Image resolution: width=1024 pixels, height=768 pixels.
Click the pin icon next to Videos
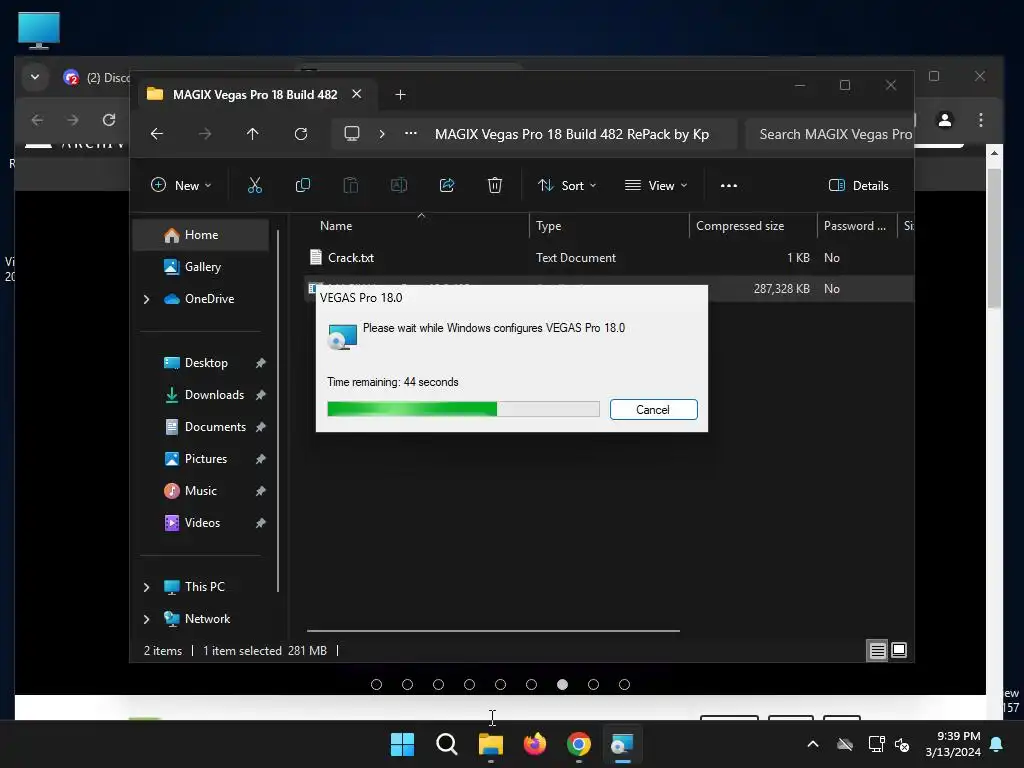pyautogui.click(x=260, y=523)
